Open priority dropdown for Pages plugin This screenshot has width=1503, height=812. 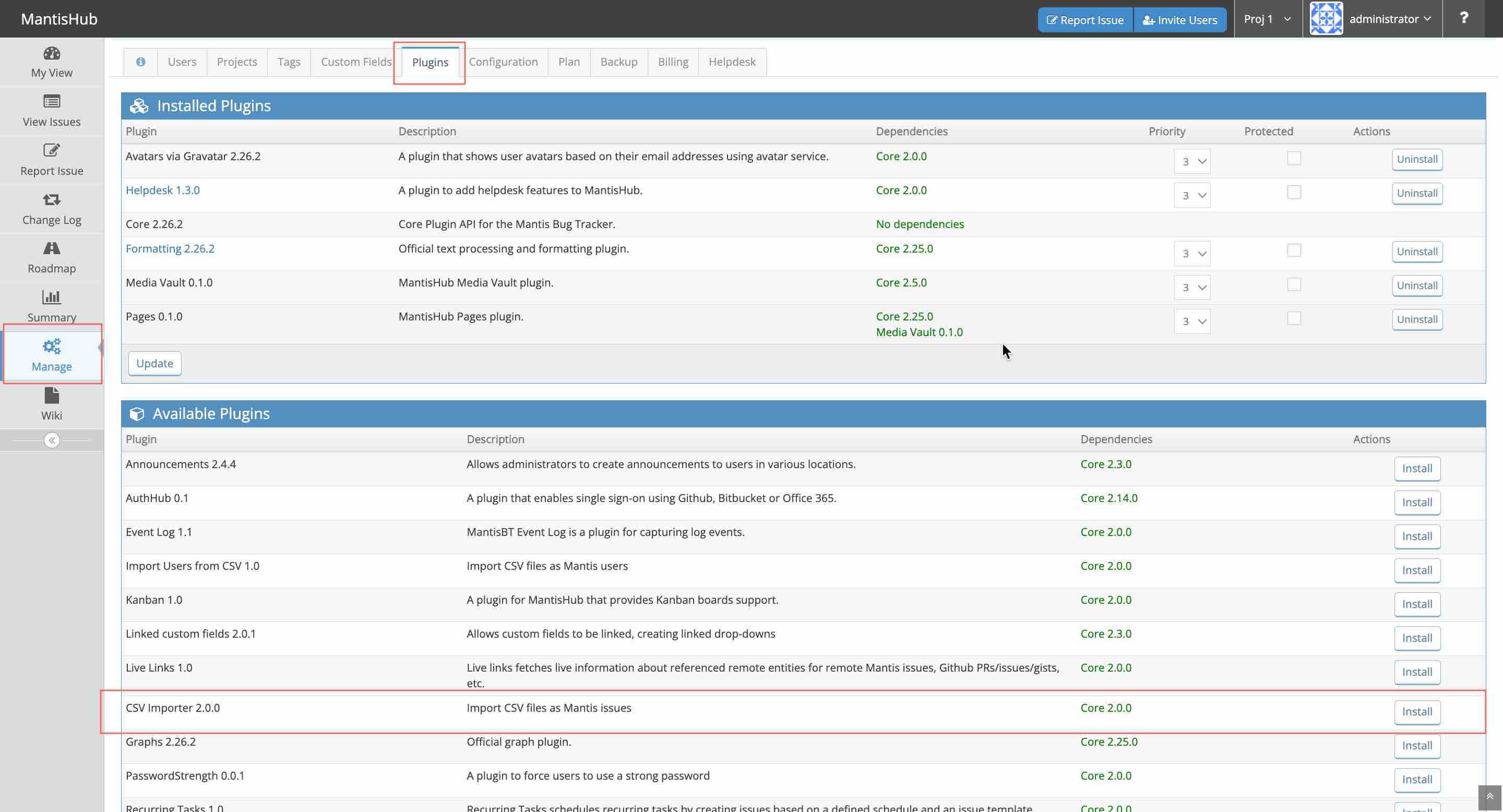click(x=1192, y=321)
